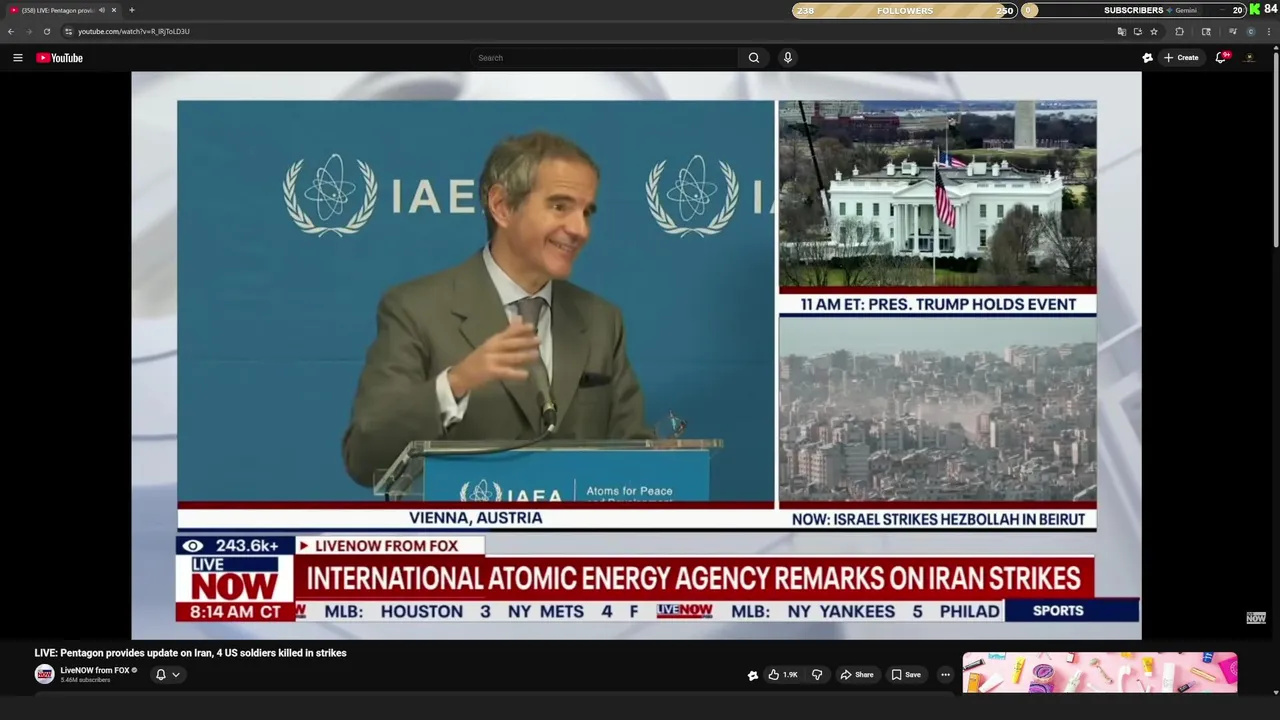1280x720 pixels.
Task: Click the video title 'LIVE: Pentagon provides update on Iran'
Action: 191,653
